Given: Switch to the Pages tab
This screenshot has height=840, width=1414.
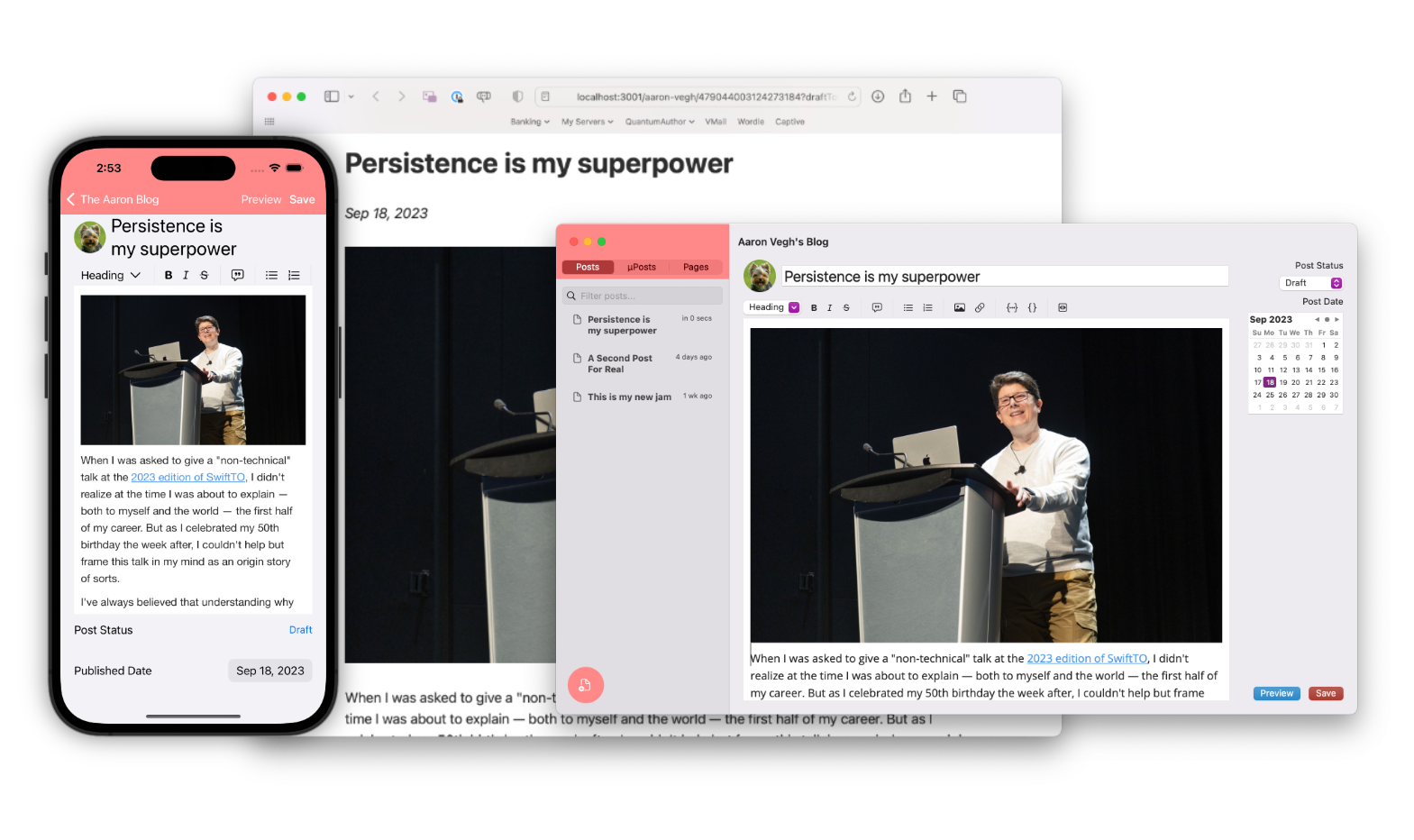Looking at the screenshot, I should click(696, 267).
